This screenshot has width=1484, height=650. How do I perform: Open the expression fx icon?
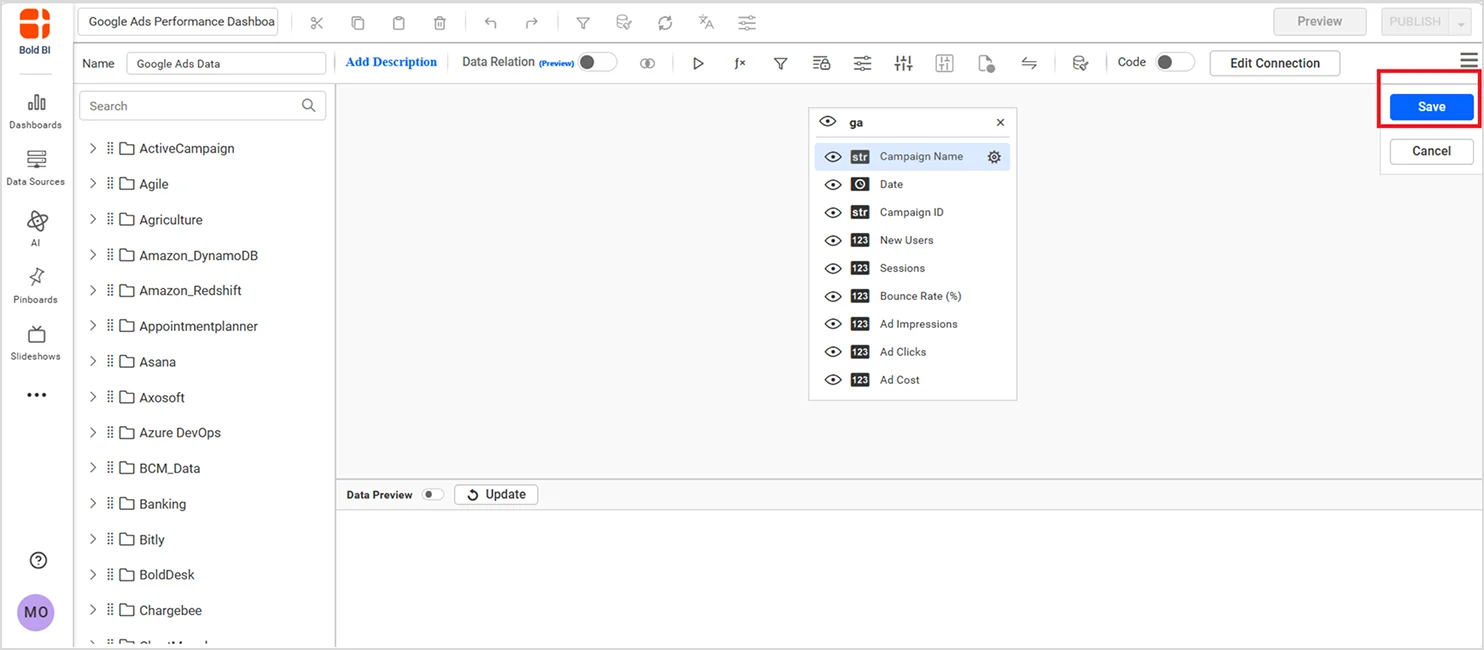[740, 63]
